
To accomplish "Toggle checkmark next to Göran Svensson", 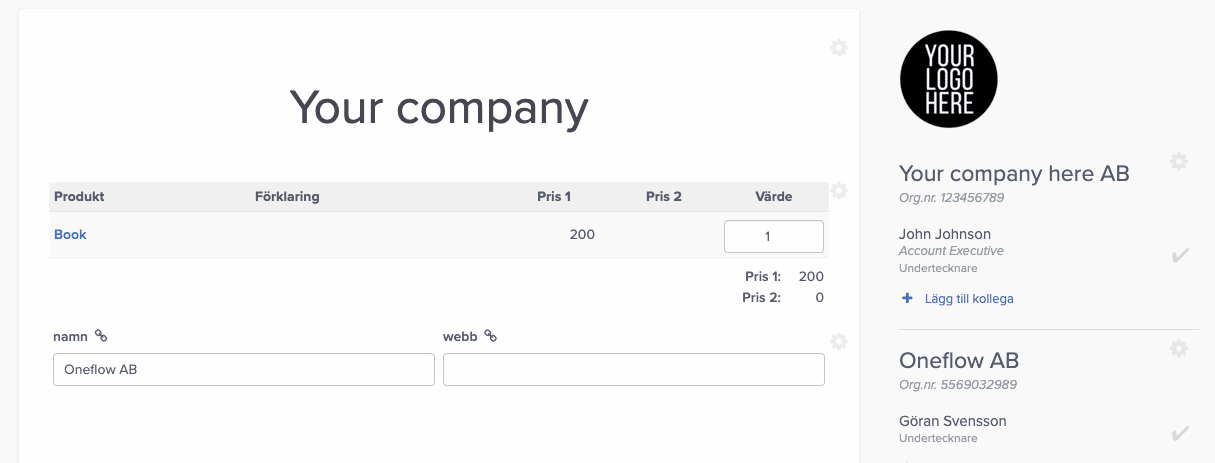I will (1180, 433).
